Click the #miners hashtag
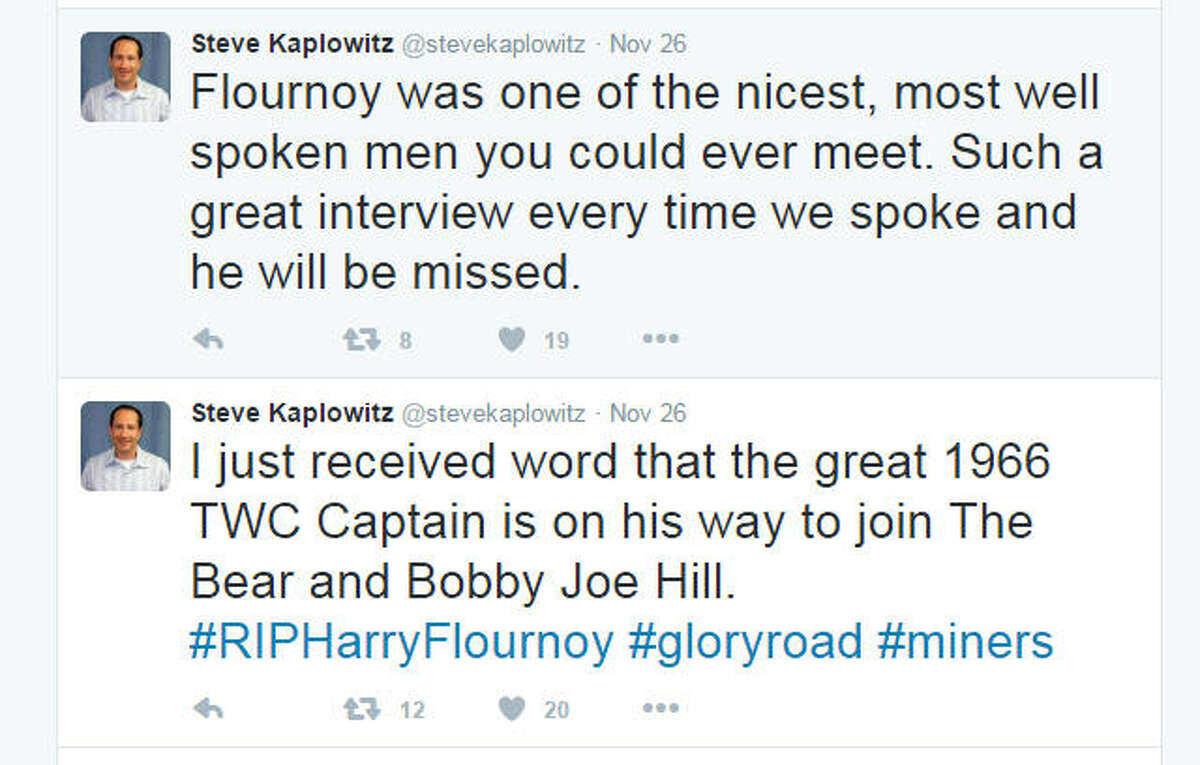Screen dimensions: 1200x765 coord(965,642)
